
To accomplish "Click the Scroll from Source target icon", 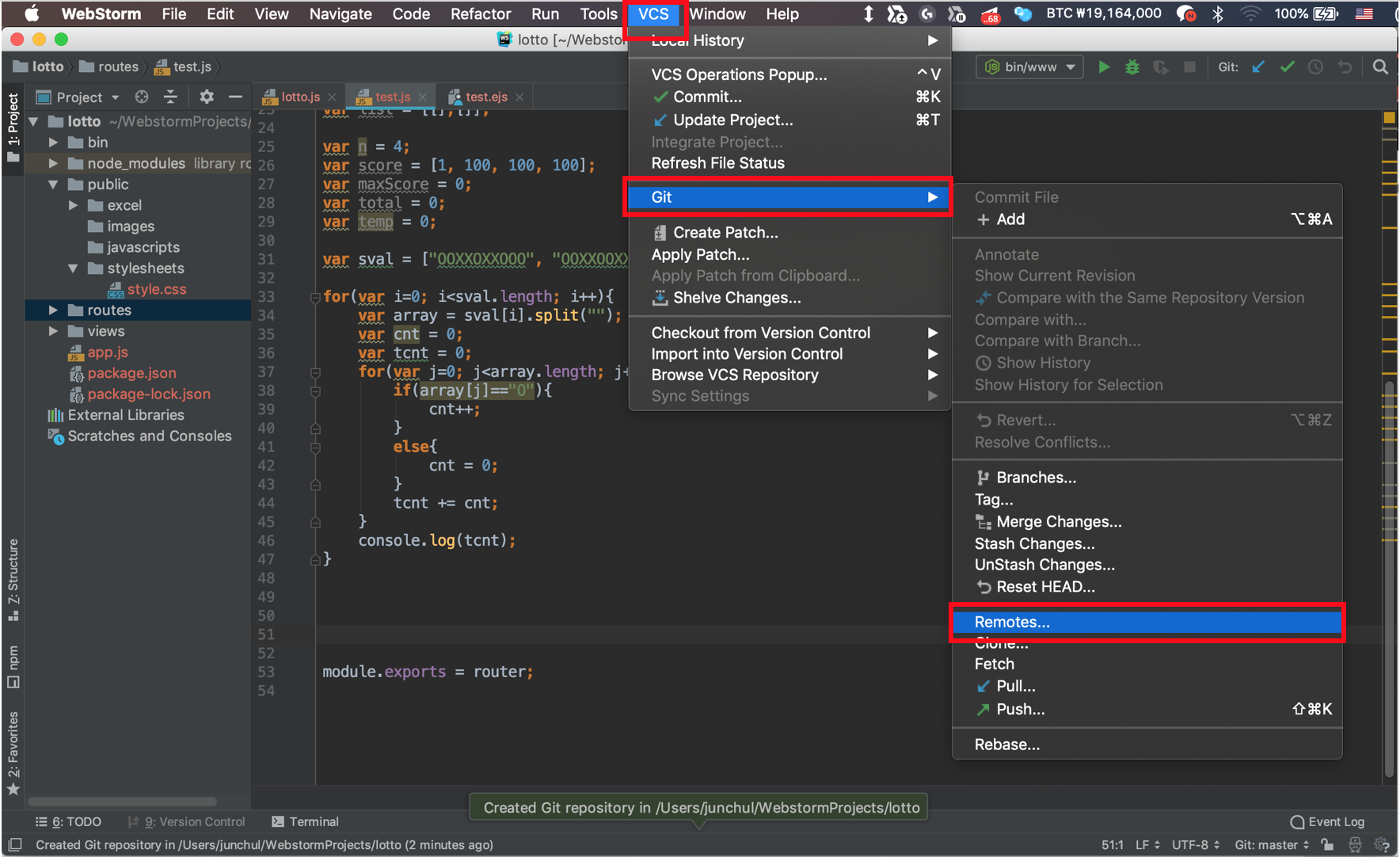I will tap(142, 97).
